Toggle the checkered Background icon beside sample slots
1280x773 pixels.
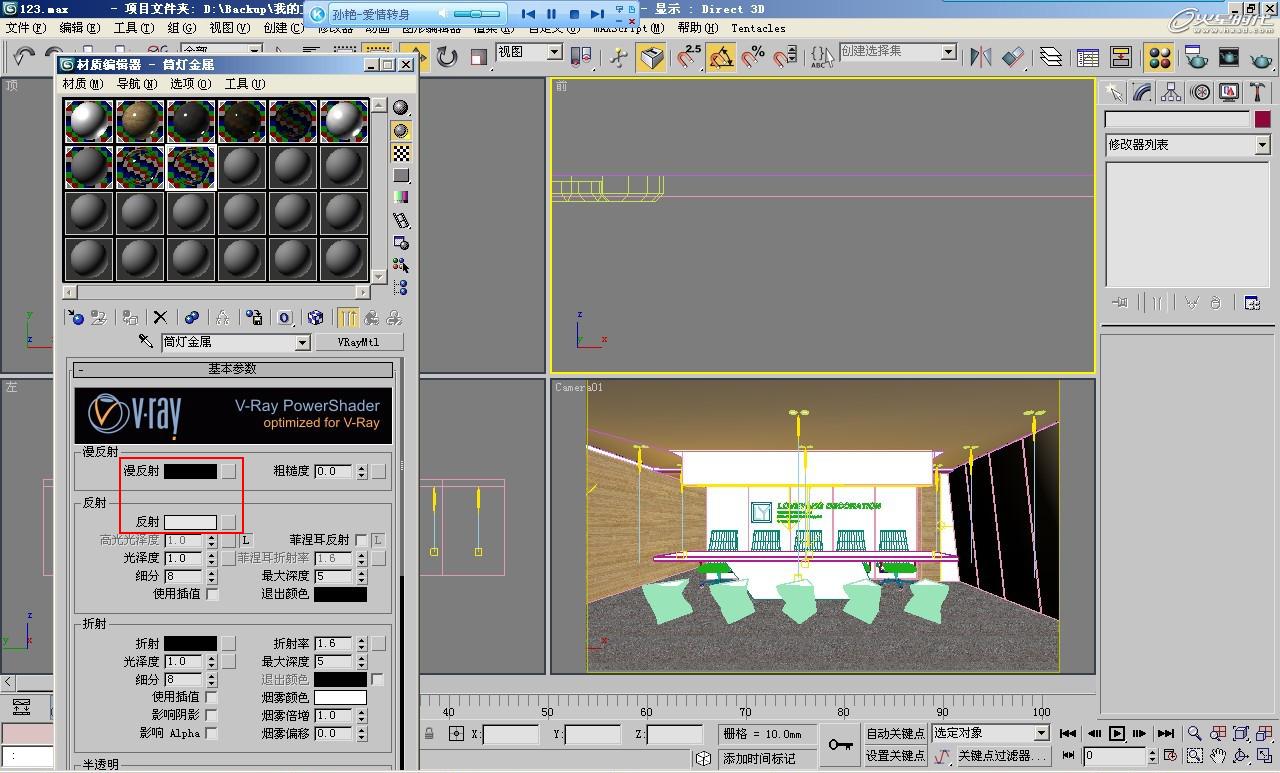tap(401, 153)
